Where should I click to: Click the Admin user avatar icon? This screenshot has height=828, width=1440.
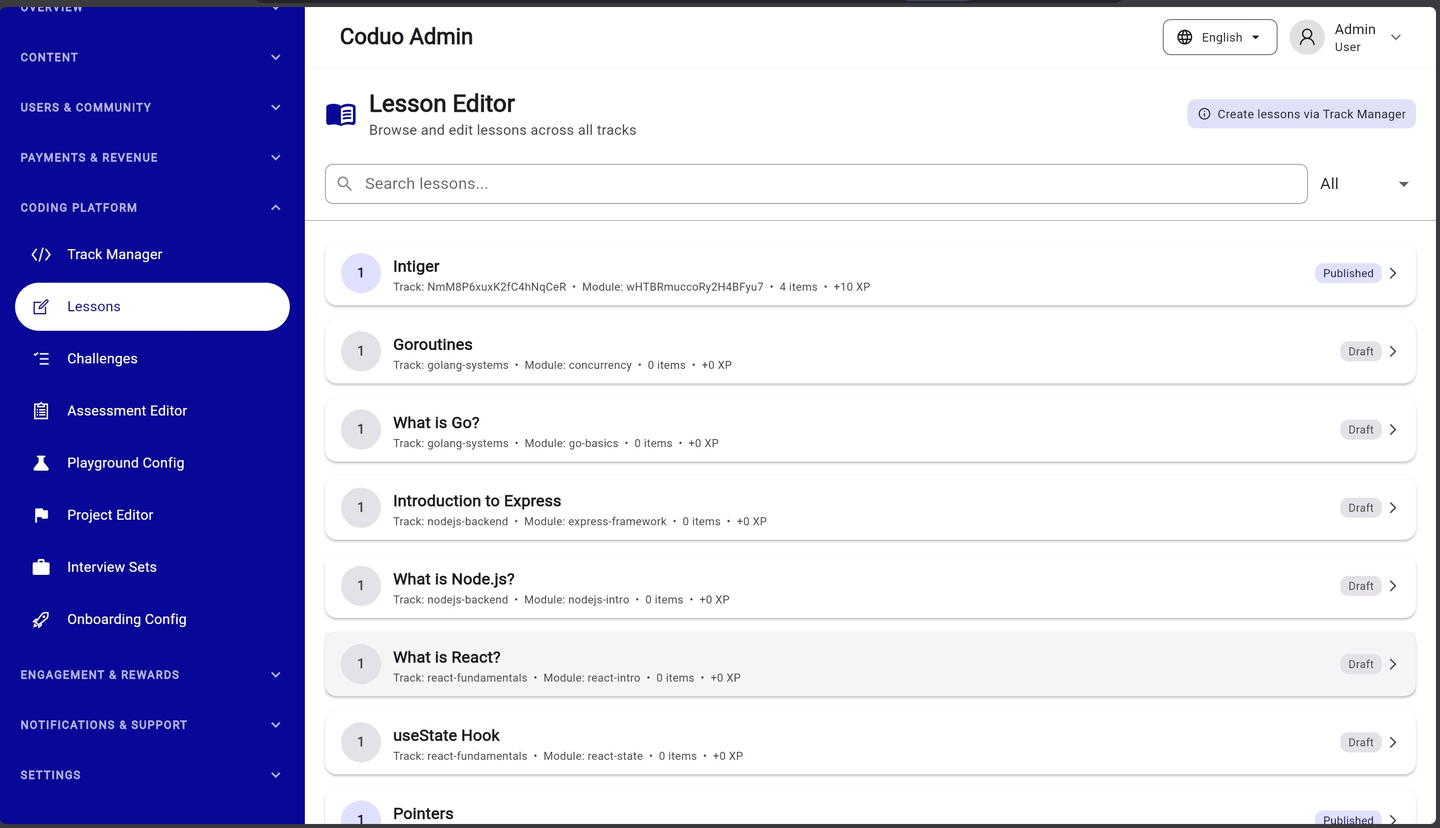tap(1307, 37)
